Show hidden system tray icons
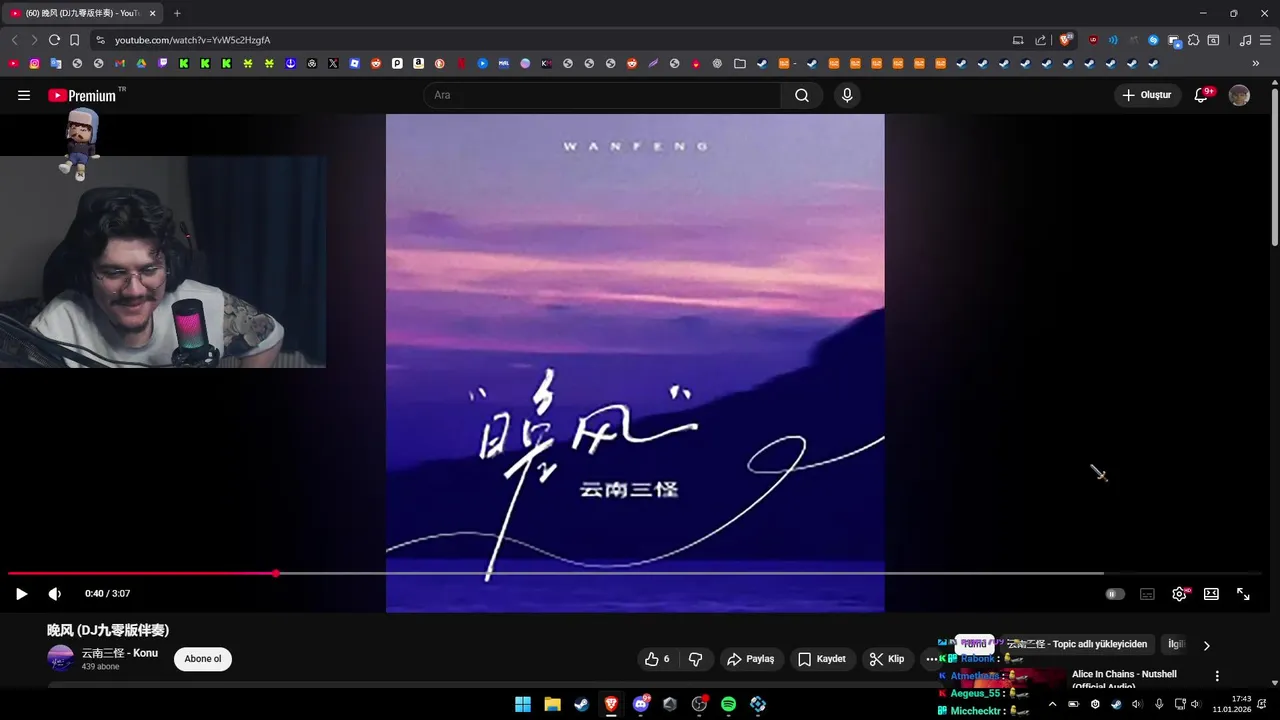The image size is (1280, 720). coord(1052,704)
